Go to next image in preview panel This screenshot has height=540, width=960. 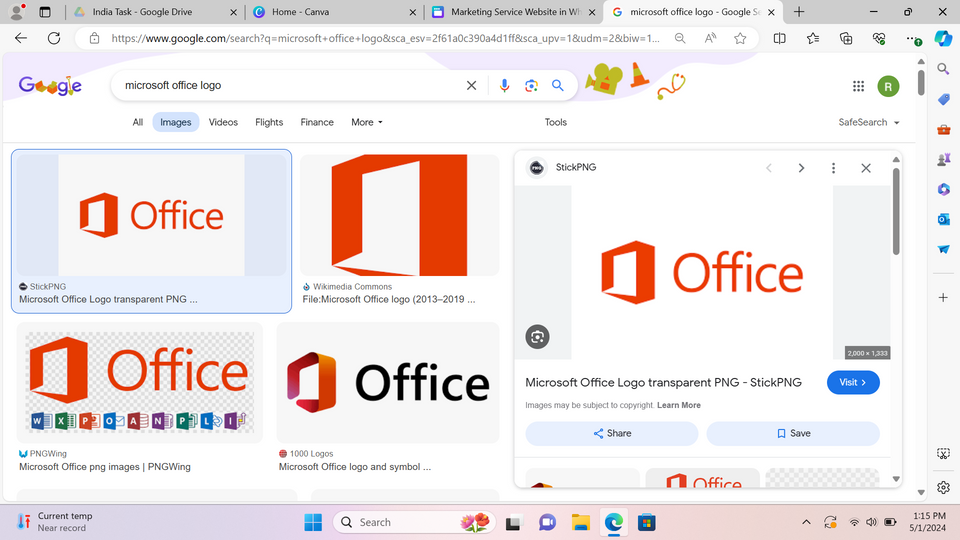click(801, 168)
